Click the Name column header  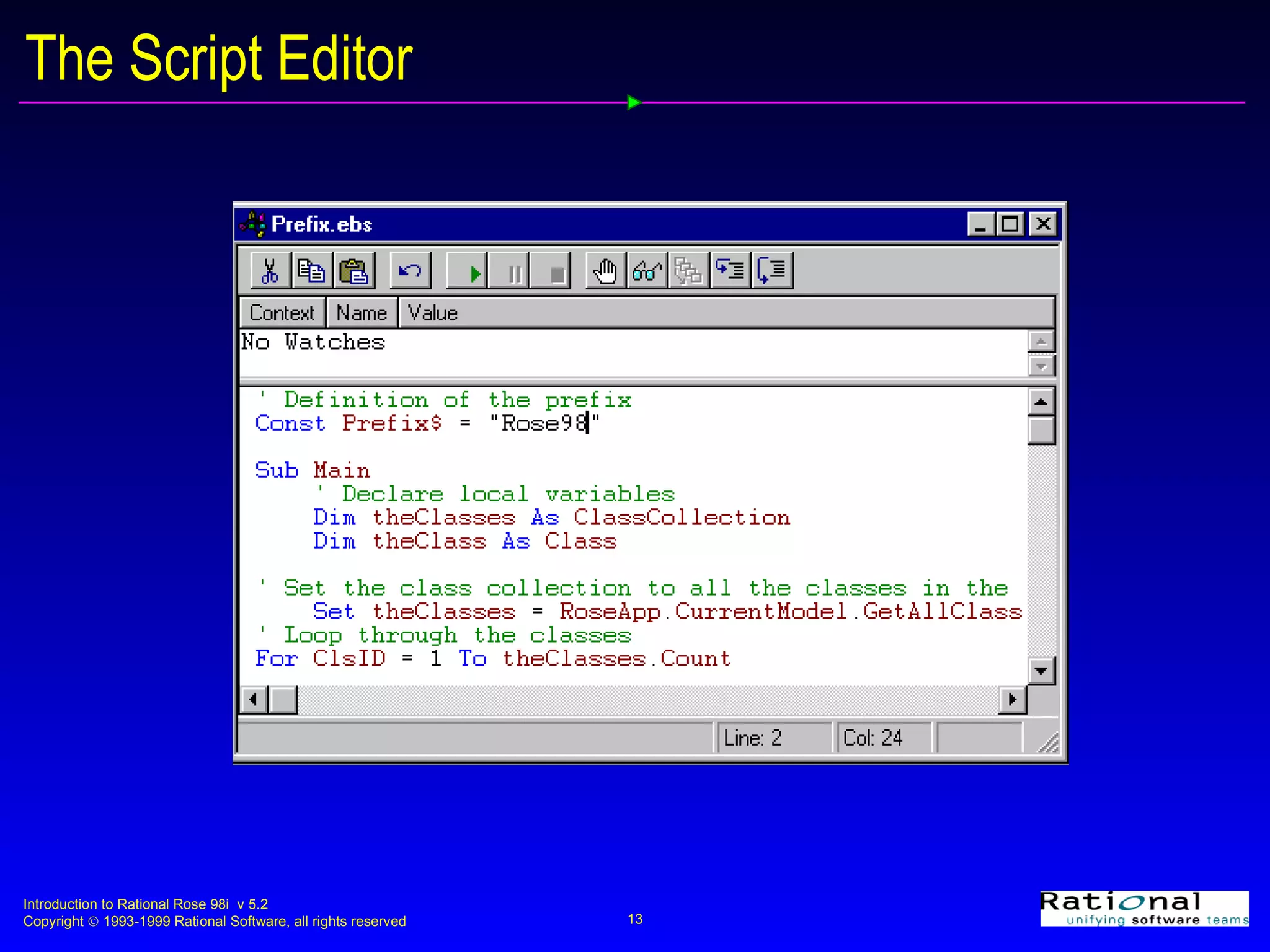tap(362, 313)
